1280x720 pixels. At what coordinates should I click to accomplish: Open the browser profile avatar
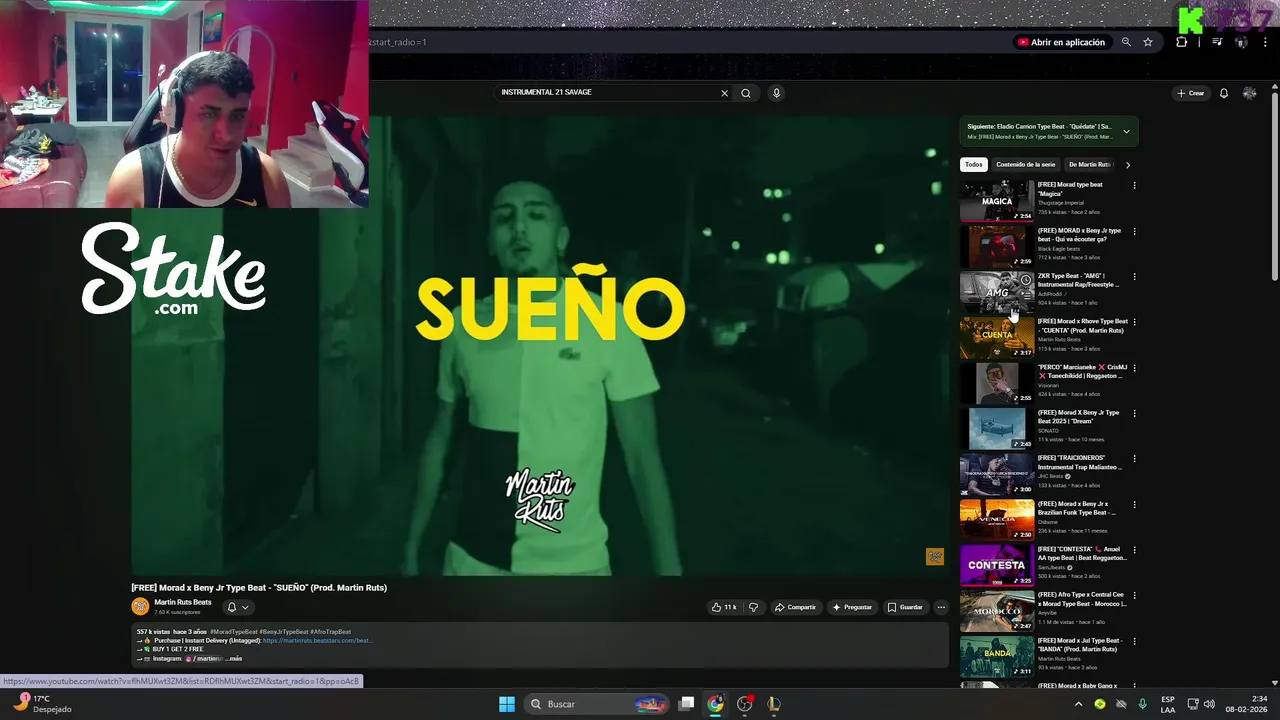coord(1241,42)
